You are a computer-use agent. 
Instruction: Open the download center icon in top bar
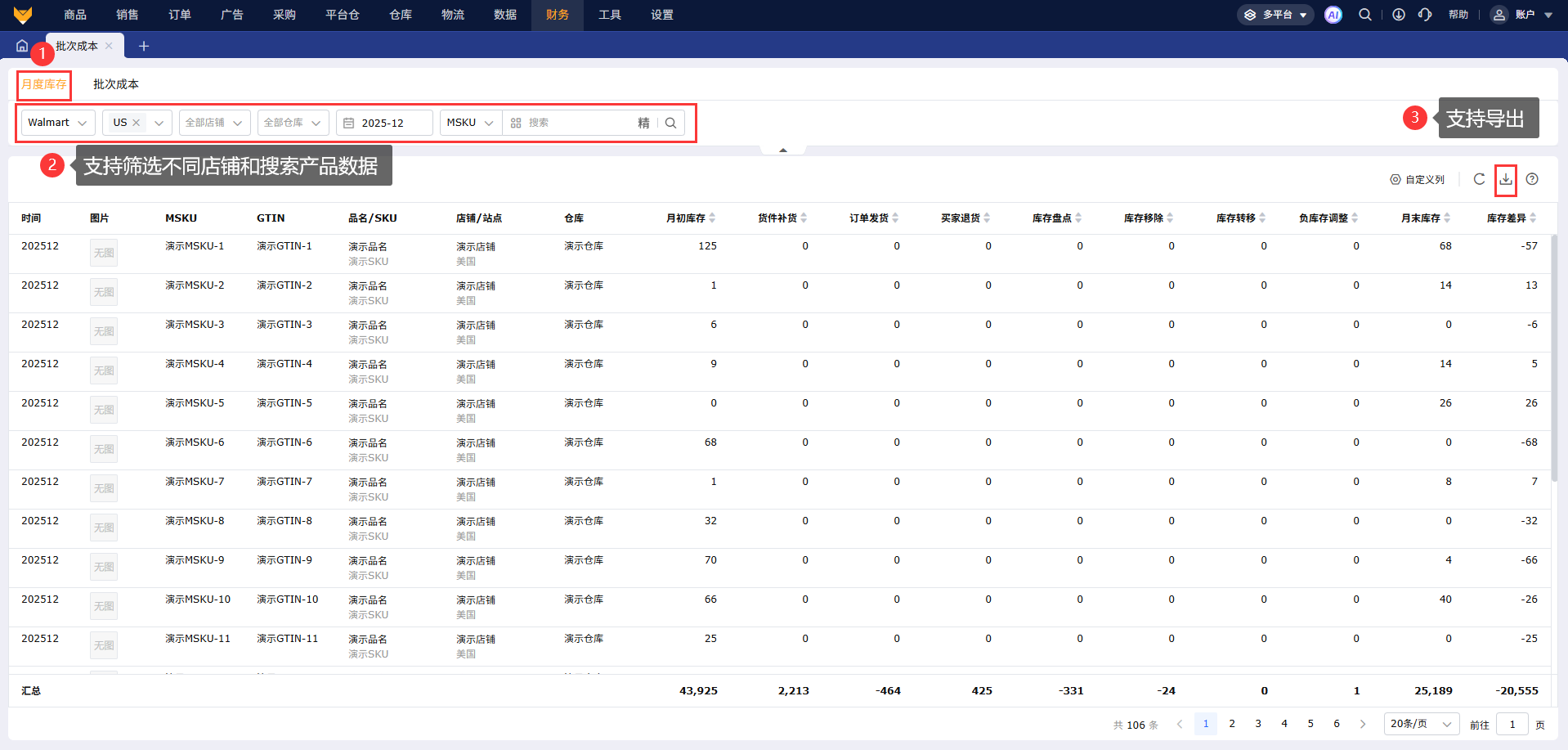1399,15
